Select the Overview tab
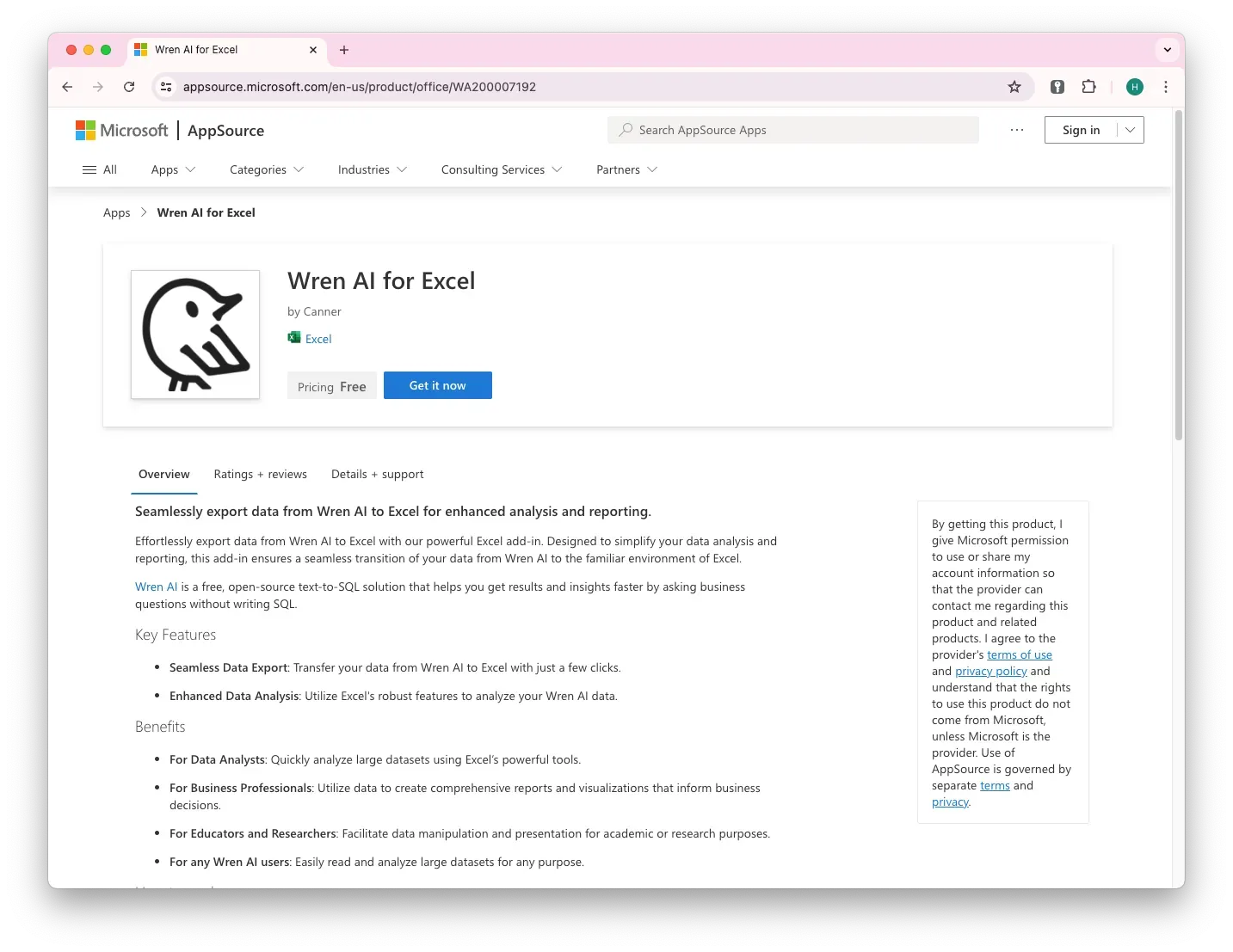Image resolution: width=1233 pixels, height=952 pixels. click(164, 474)
